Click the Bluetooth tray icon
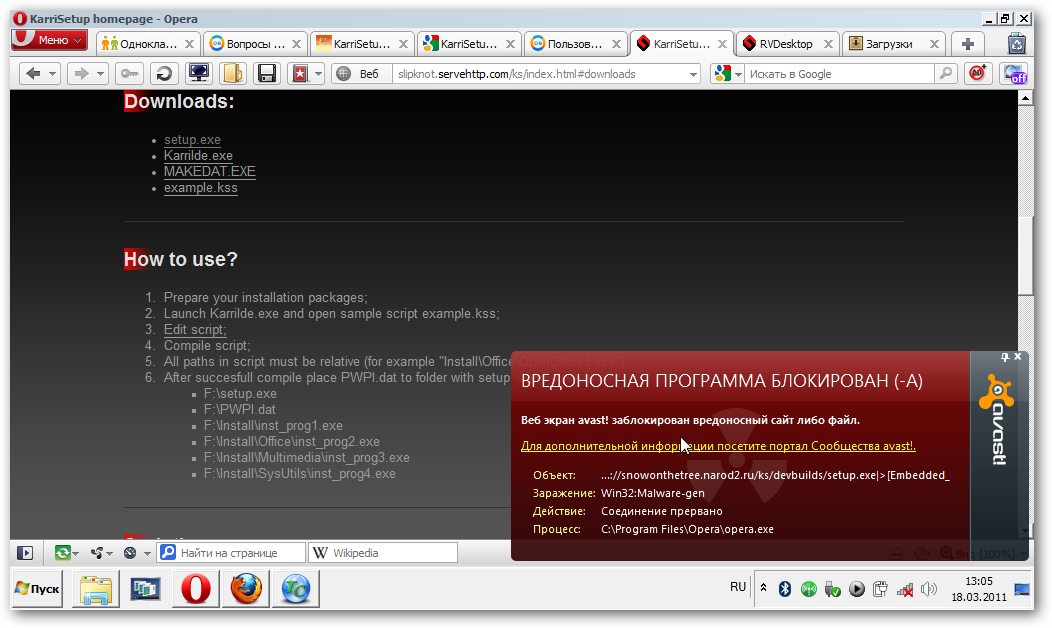The image size is (1052, 628). tap(784, 589)
